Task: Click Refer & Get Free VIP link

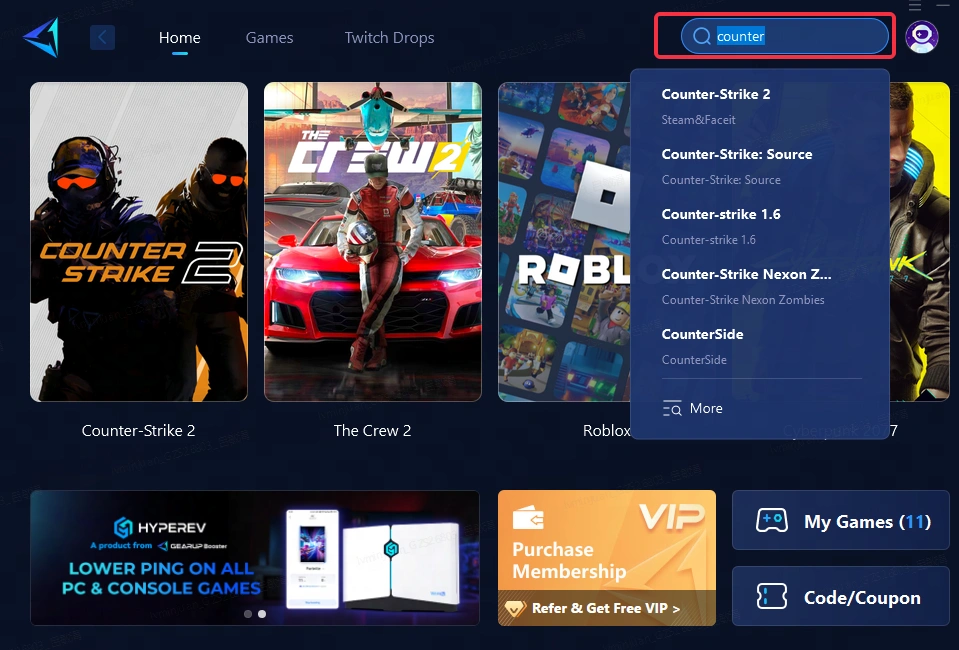Action: pyautogui.click(x=605, y=608)
